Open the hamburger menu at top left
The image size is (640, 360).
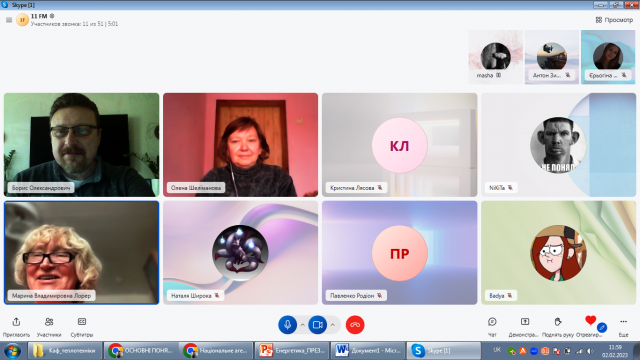click(9, 20)
